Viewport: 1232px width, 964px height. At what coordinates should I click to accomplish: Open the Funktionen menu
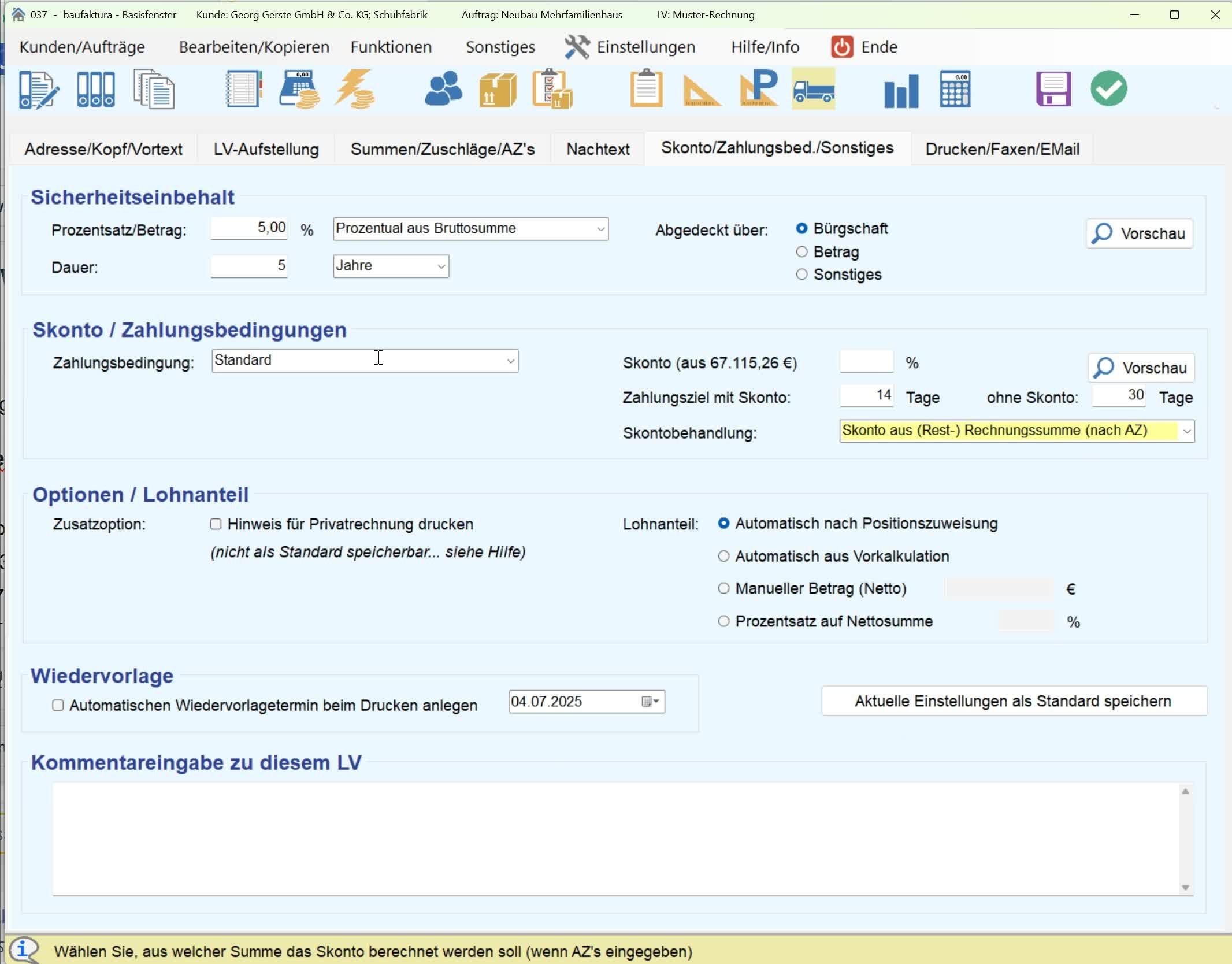(391, 47)
